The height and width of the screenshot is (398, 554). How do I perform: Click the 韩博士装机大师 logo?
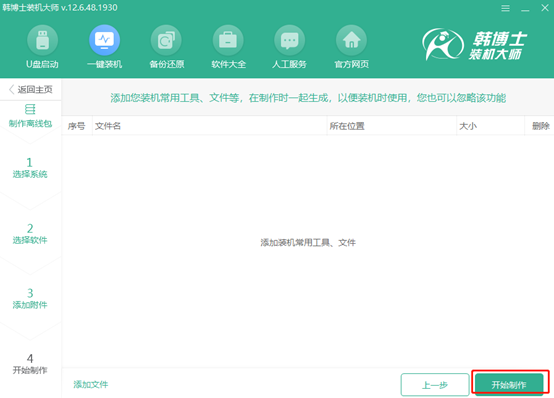[x=474, y=45]
